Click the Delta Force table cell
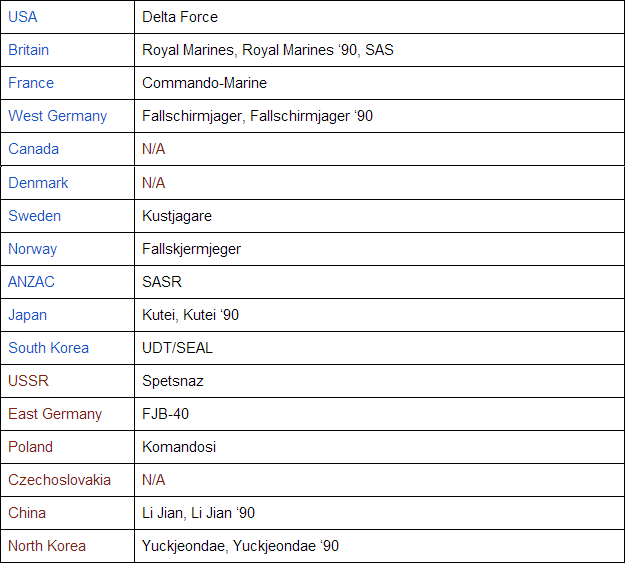The height and width of the screenshot is (563, 625). pos(180,17)
